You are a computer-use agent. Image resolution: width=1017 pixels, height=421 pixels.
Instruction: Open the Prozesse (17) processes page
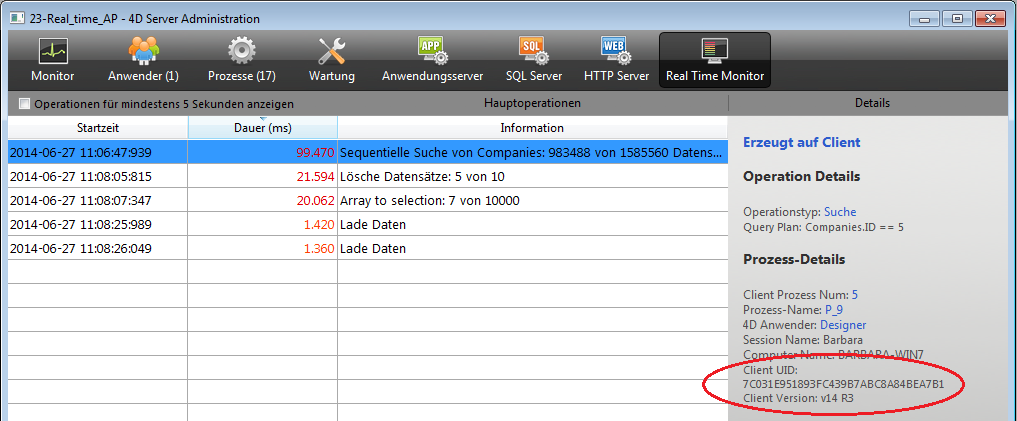(x=242, y=60)
